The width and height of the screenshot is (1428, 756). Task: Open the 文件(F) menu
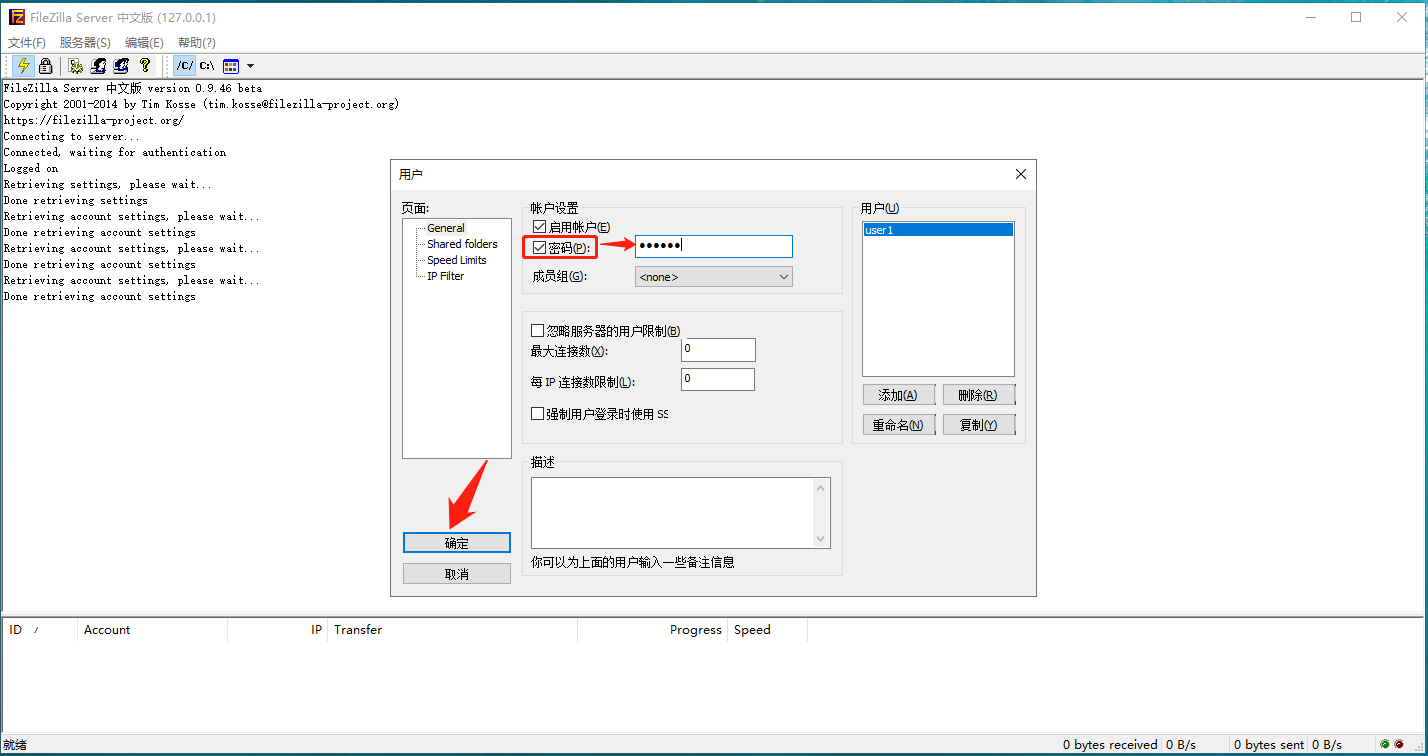tap(27, 43)
